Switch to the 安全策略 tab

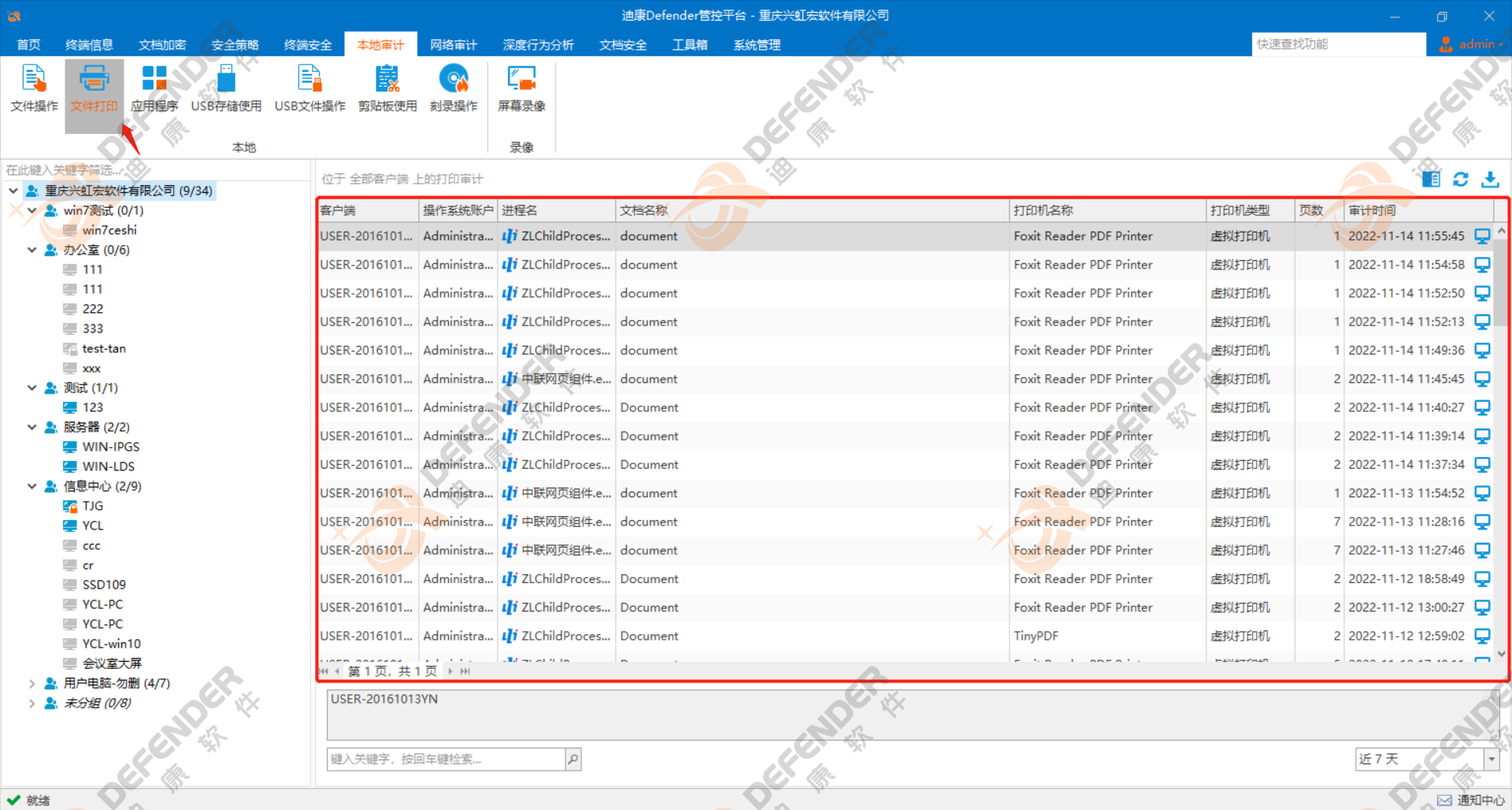235,45
